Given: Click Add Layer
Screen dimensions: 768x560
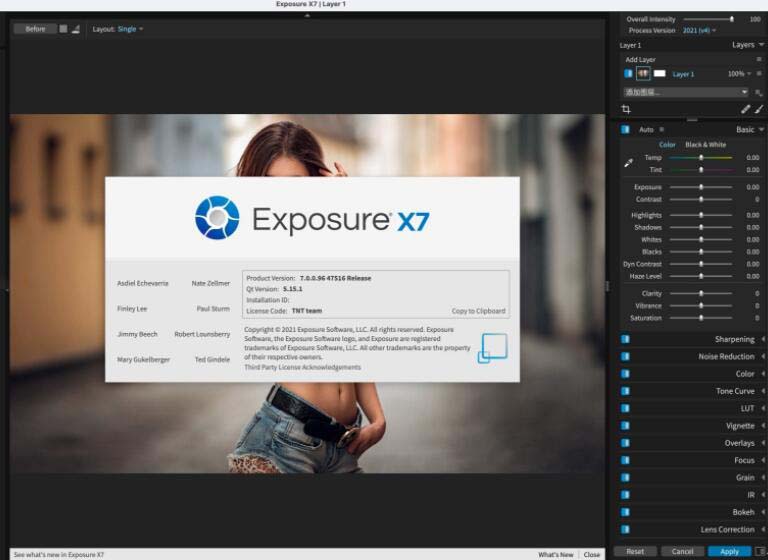Looking at the screenshot, I should tap(640, 59).
